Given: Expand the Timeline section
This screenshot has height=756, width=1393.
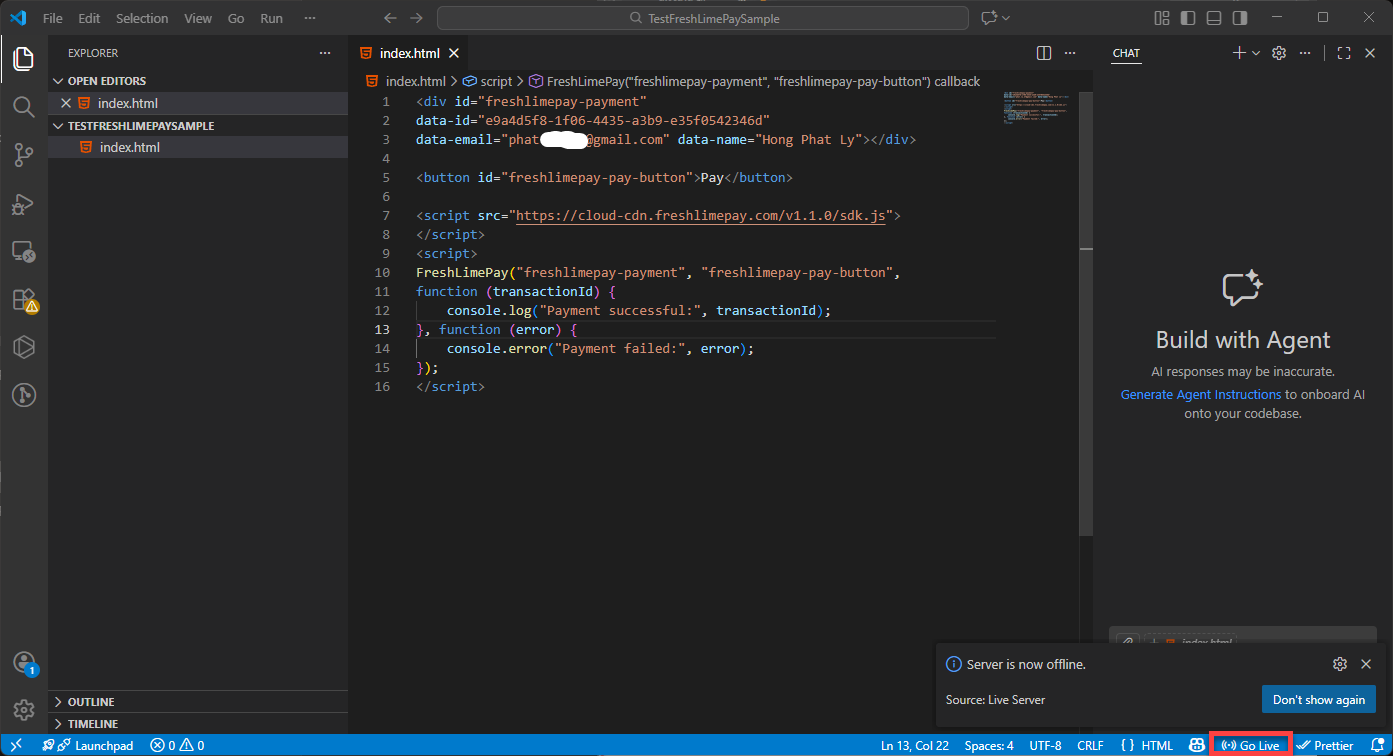Looking at the screenshot, I should coord(92,724).
